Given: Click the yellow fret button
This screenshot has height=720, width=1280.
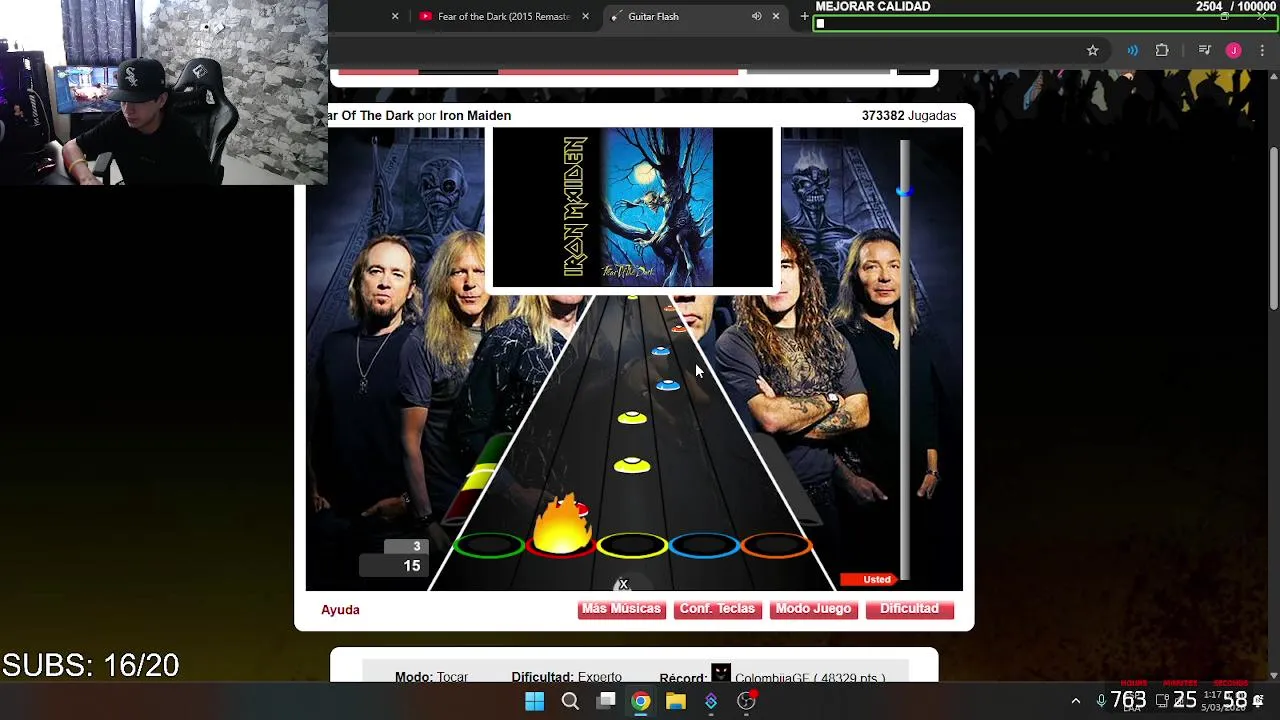Looking at the screenshot, I should 632,545.
